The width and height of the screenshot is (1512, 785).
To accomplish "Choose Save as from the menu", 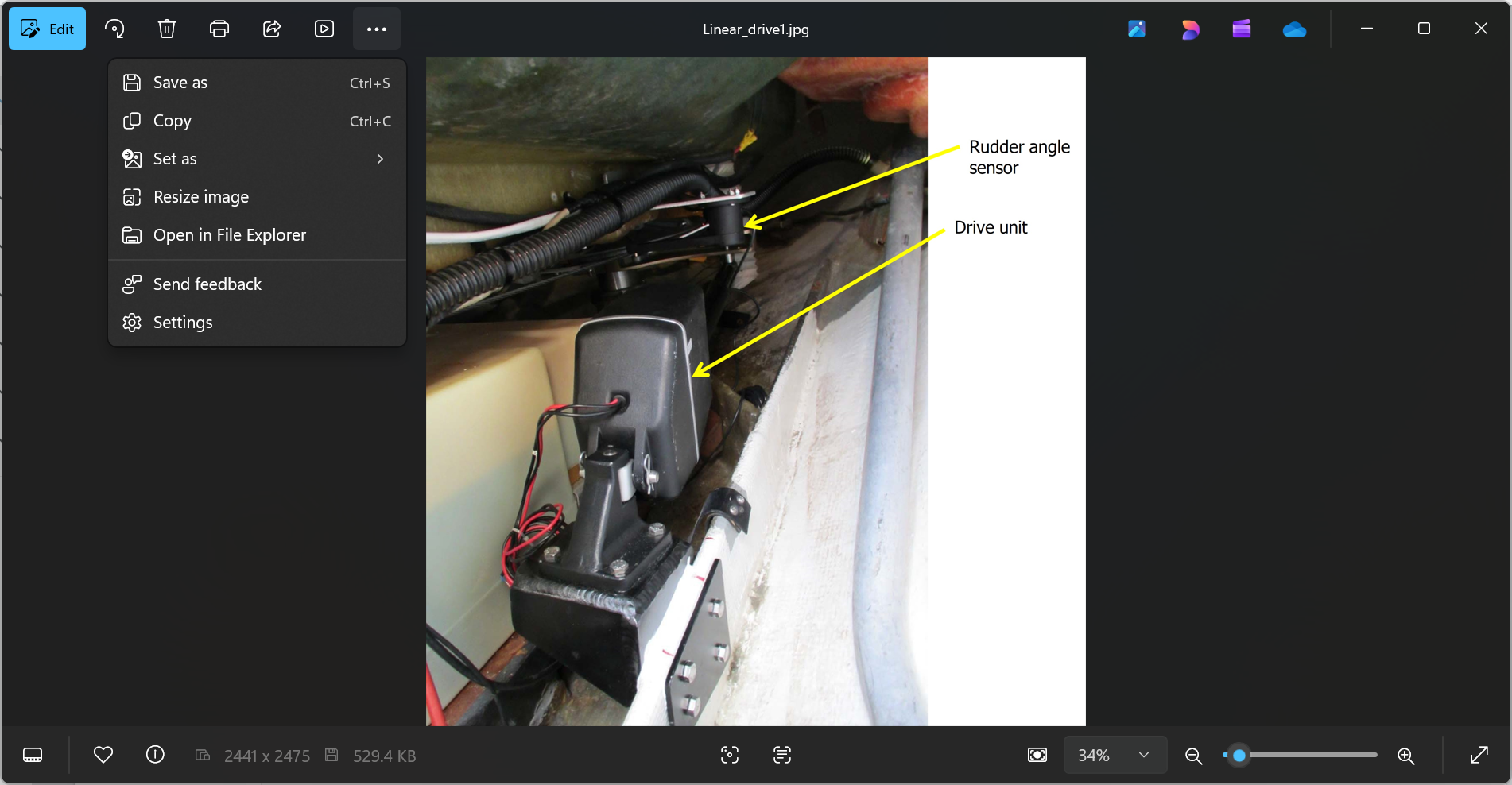I will click(x=257, y=83).
